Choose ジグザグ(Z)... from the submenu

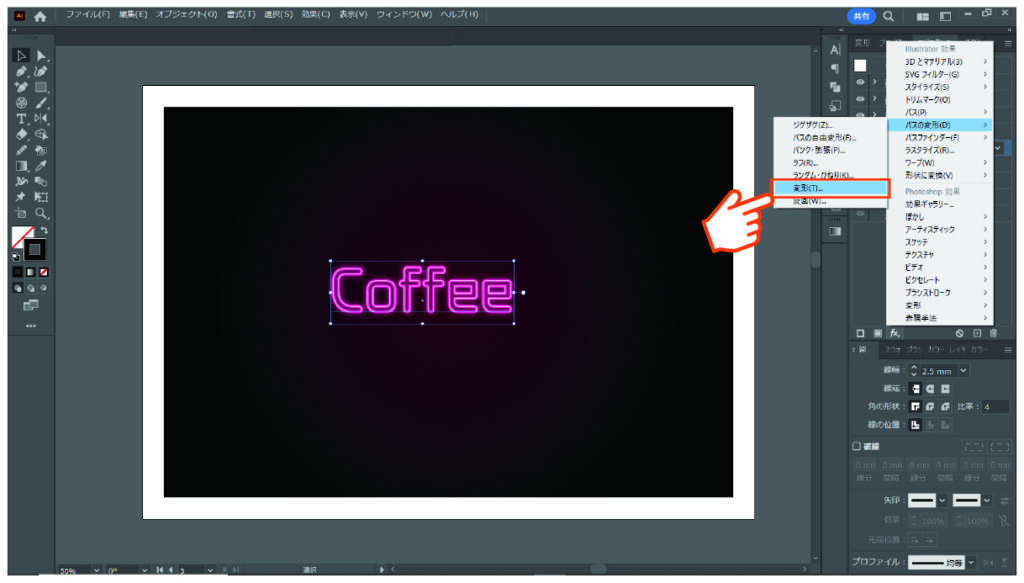pyautogui.click(x=830, y=125)
